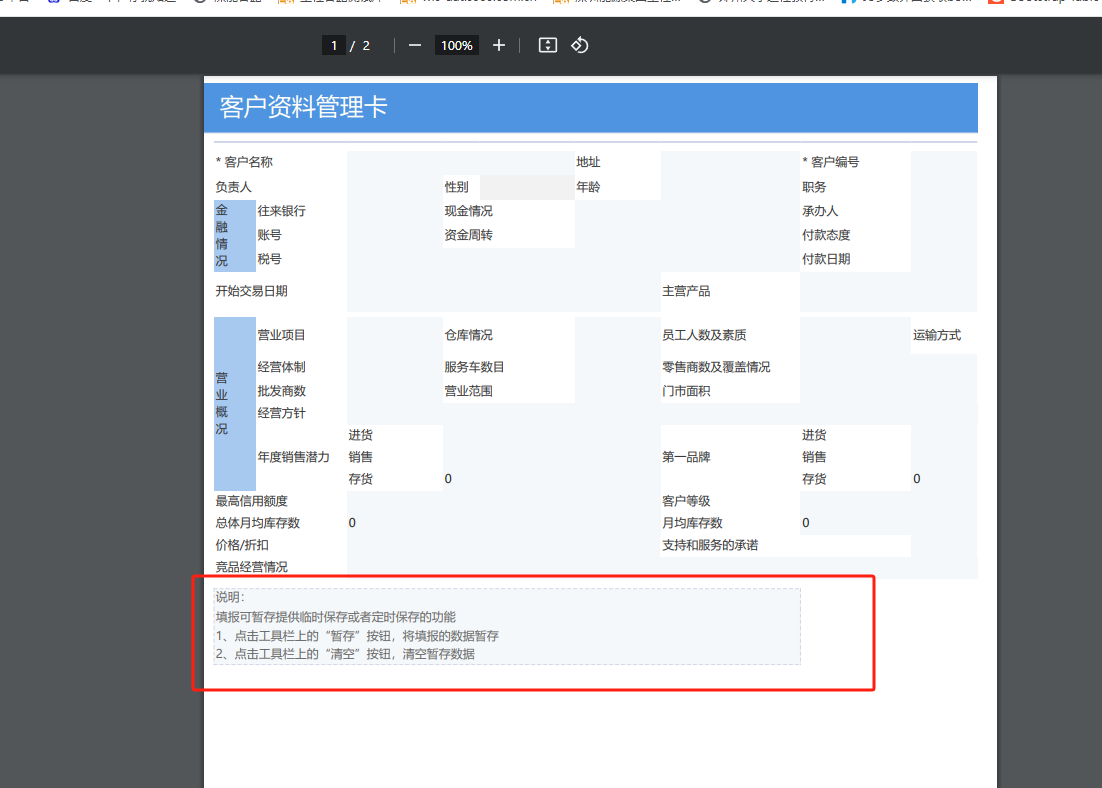The height and width of the screenshot is (788, 1102).
Task: Click the * 客户名称 label
Action: tap(244, 162)
